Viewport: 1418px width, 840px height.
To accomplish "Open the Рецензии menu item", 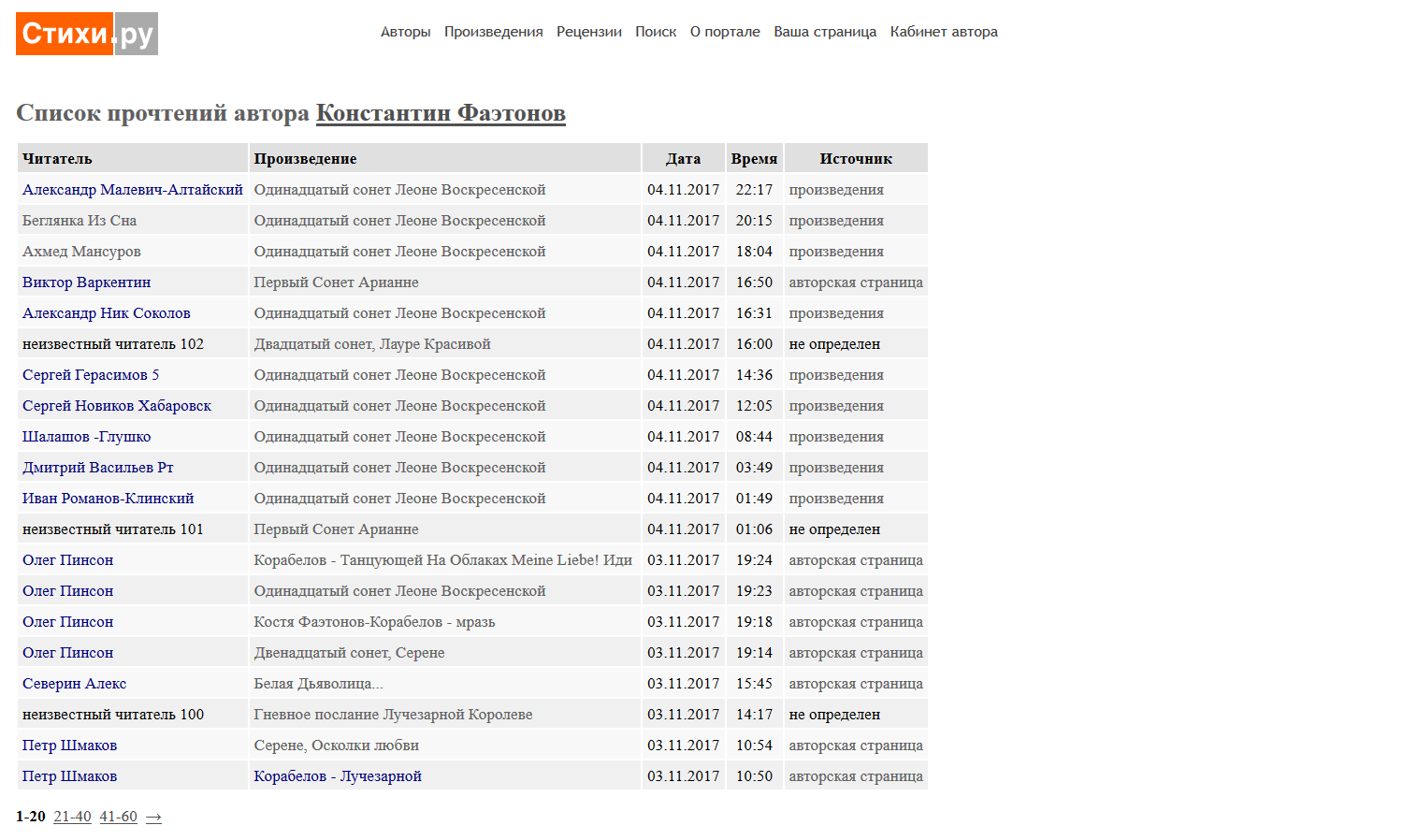I will point(589,32).
